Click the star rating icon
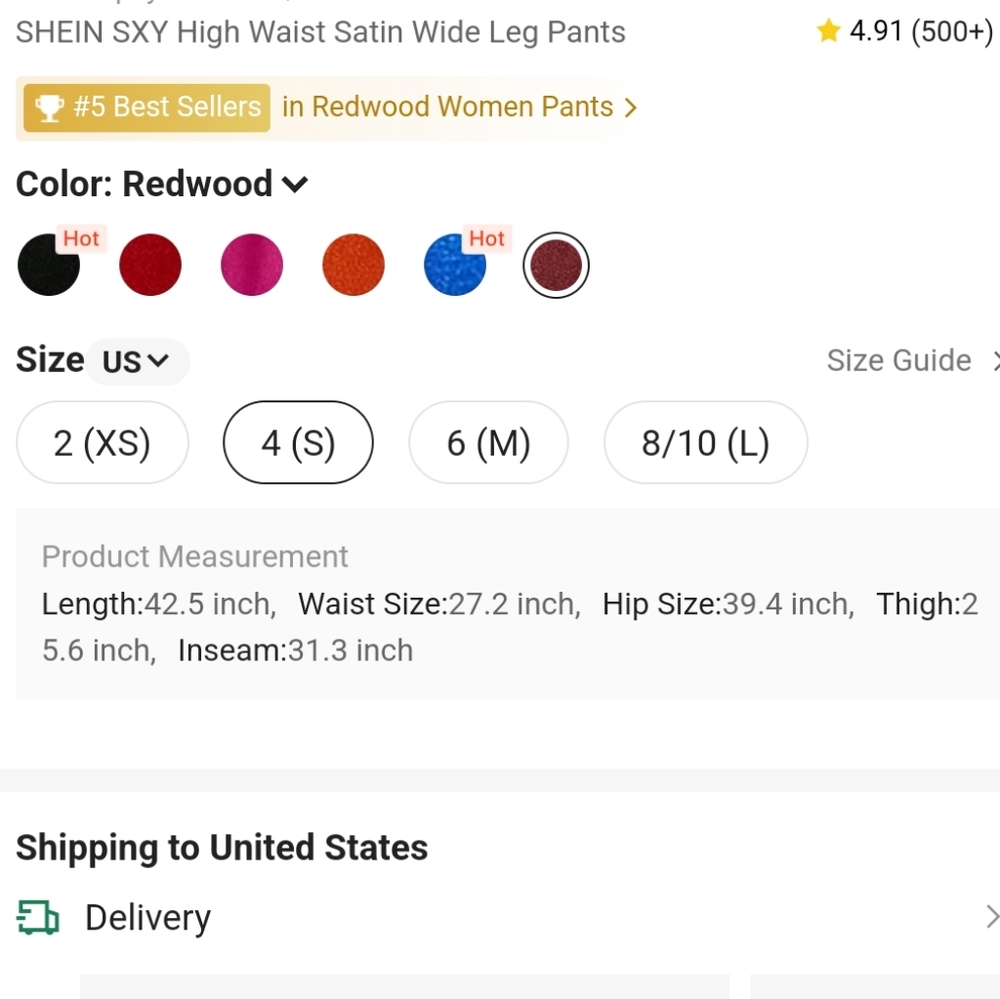Image resolution: width=1000 pixels, height=999 pixels. (x=828, y=31)
